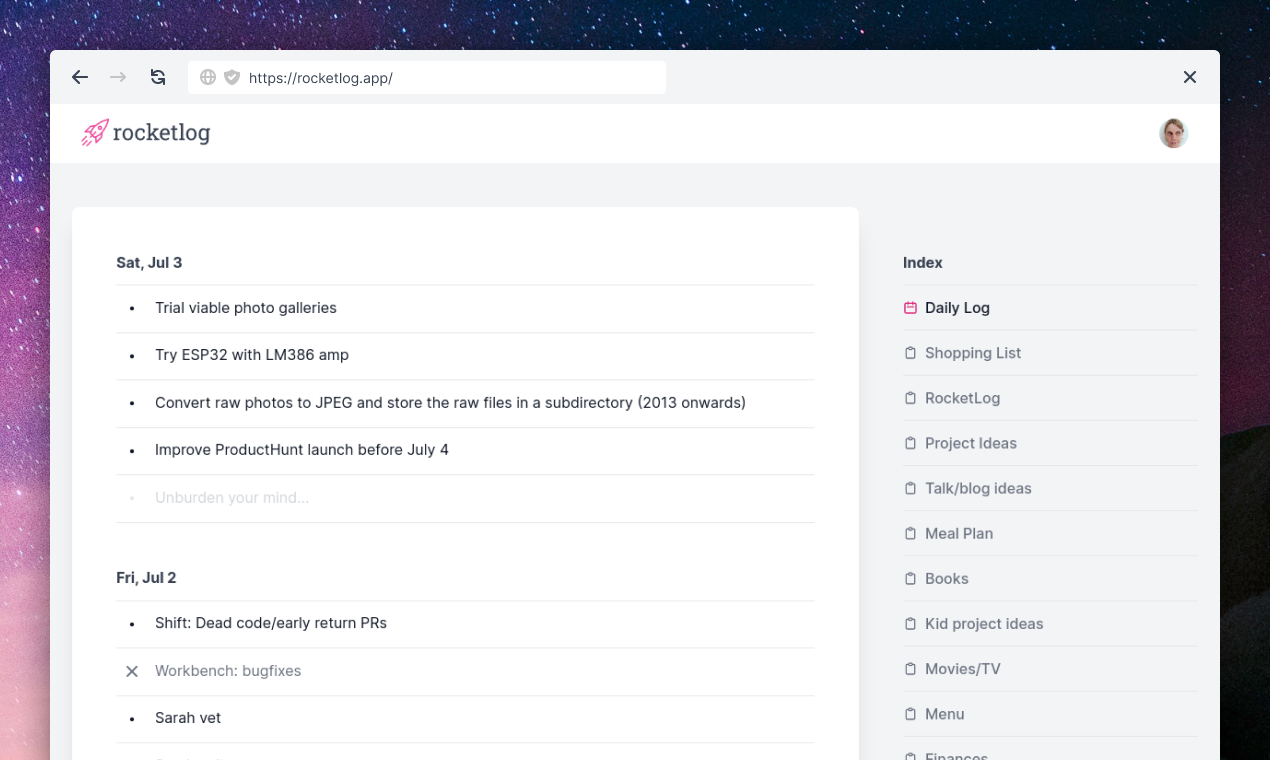This screenshot has width=1270, height=760.
Task: Open the Kid project ideas list
Action: coord(984,623)
